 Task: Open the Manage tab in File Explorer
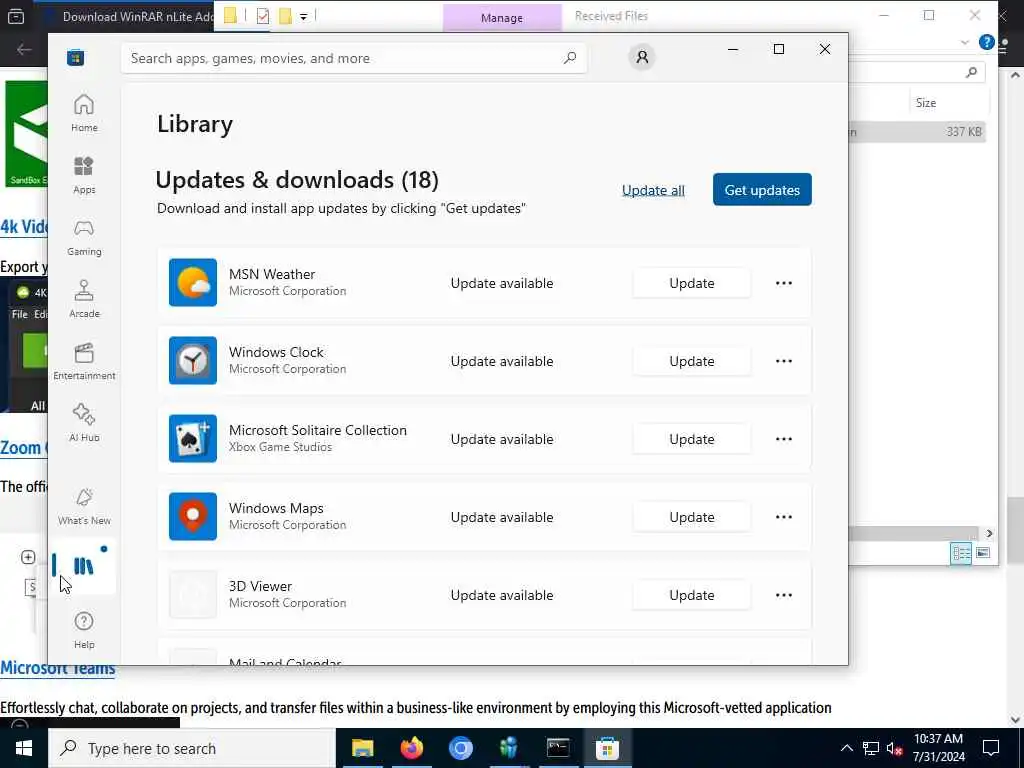[502, 18]
